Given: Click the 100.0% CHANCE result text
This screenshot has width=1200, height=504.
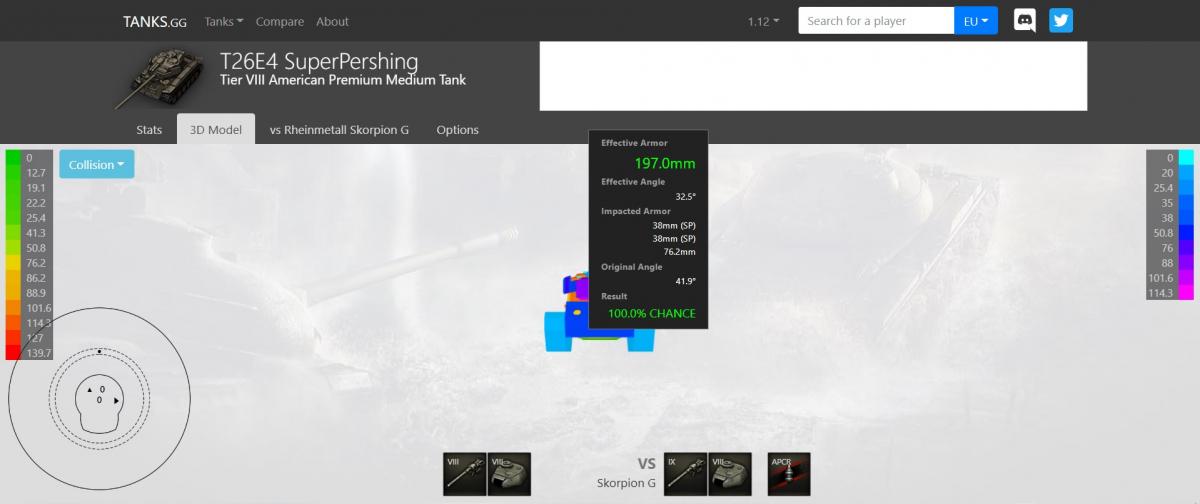Looking at the screenshot, I should (x=651, y=314).
